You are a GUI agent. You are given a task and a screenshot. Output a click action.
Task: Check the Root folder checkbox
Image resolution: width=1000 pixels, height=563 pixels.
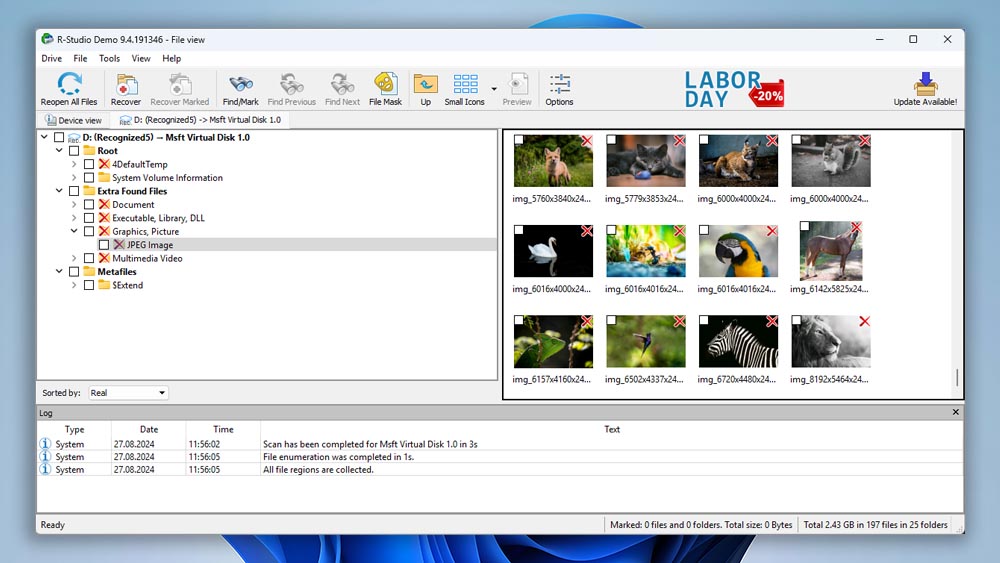(x=74, y=150)
